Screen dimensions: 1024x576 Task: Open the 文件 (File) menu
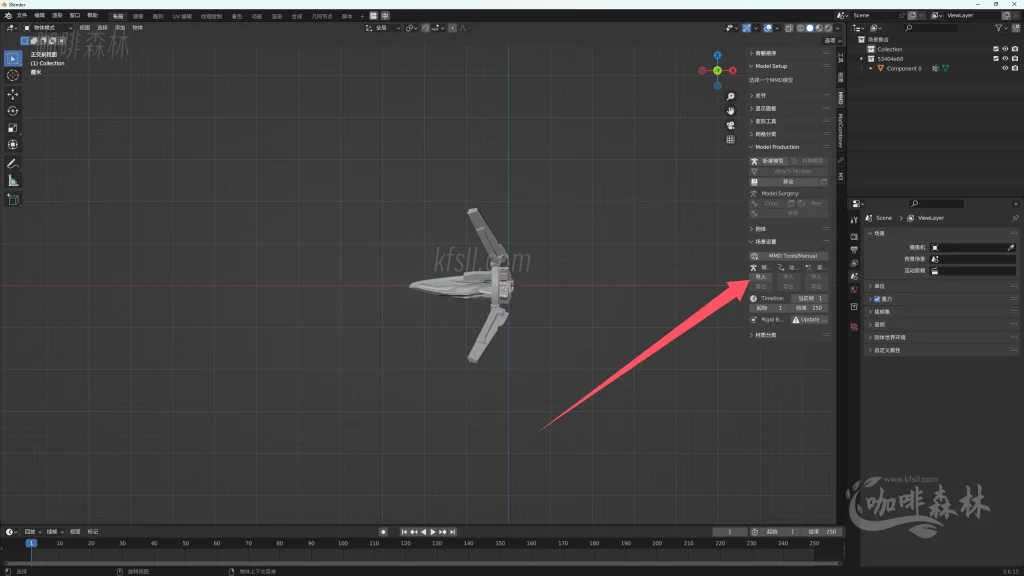point(22,16)
